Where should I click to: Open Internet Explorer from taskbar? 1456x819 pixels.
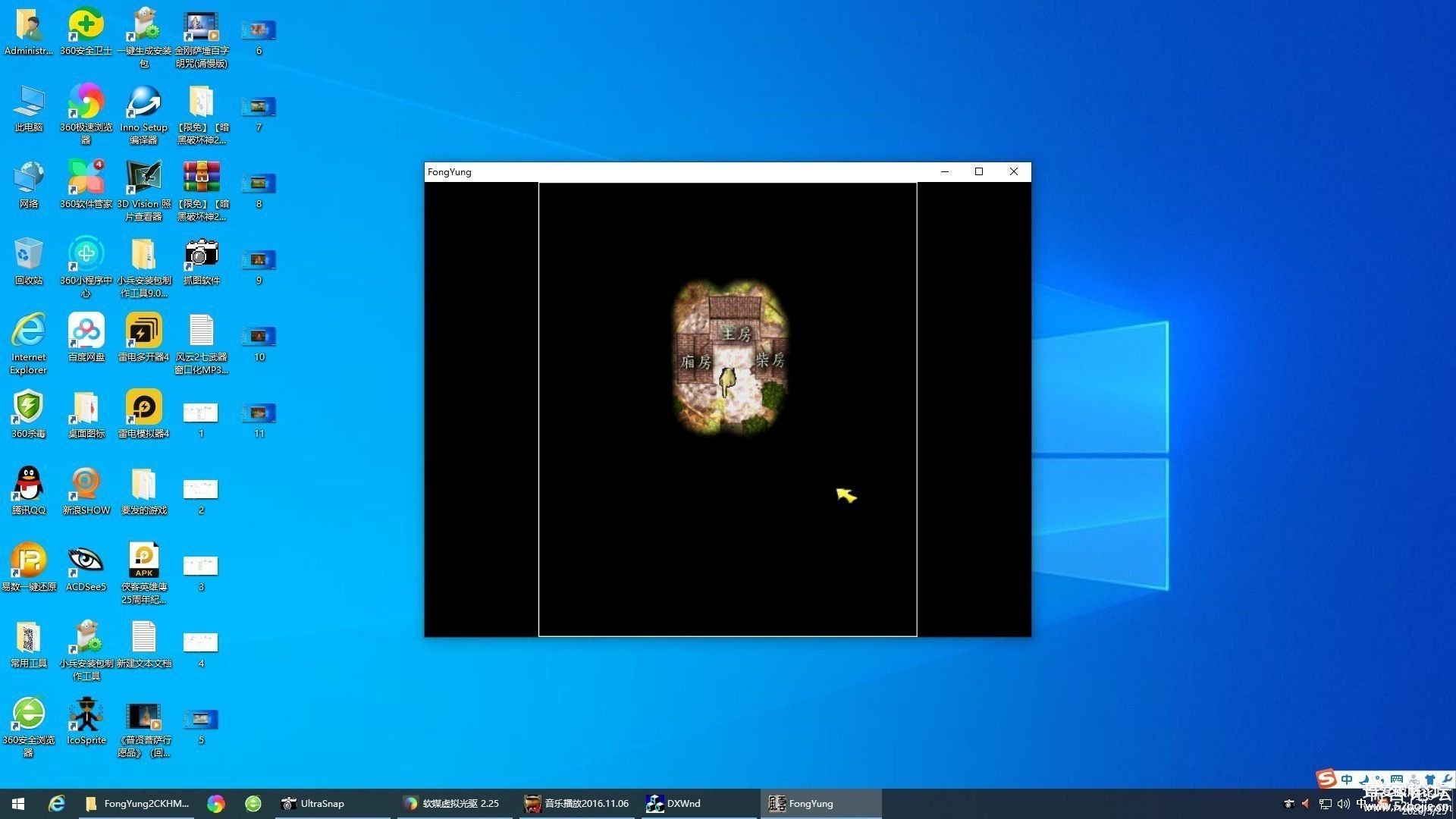(x=57, y=804)
